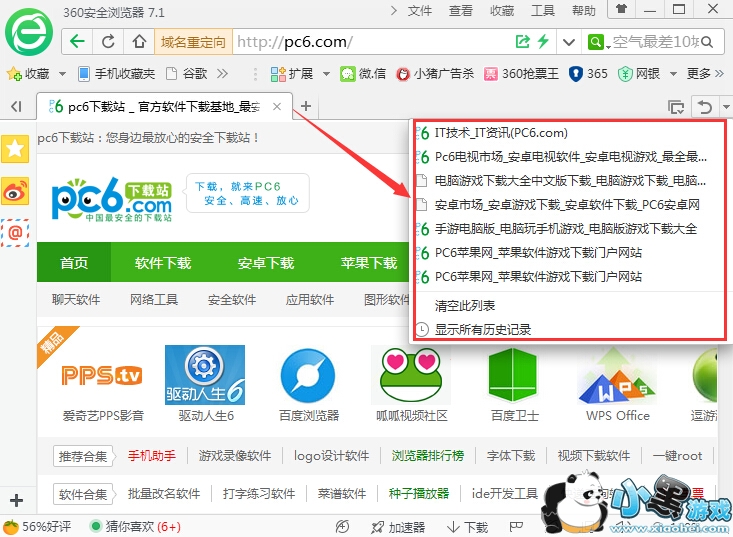This screenshot has height=537, width=733.
Task: Open the 文件 menu
Action: (419, 11)
